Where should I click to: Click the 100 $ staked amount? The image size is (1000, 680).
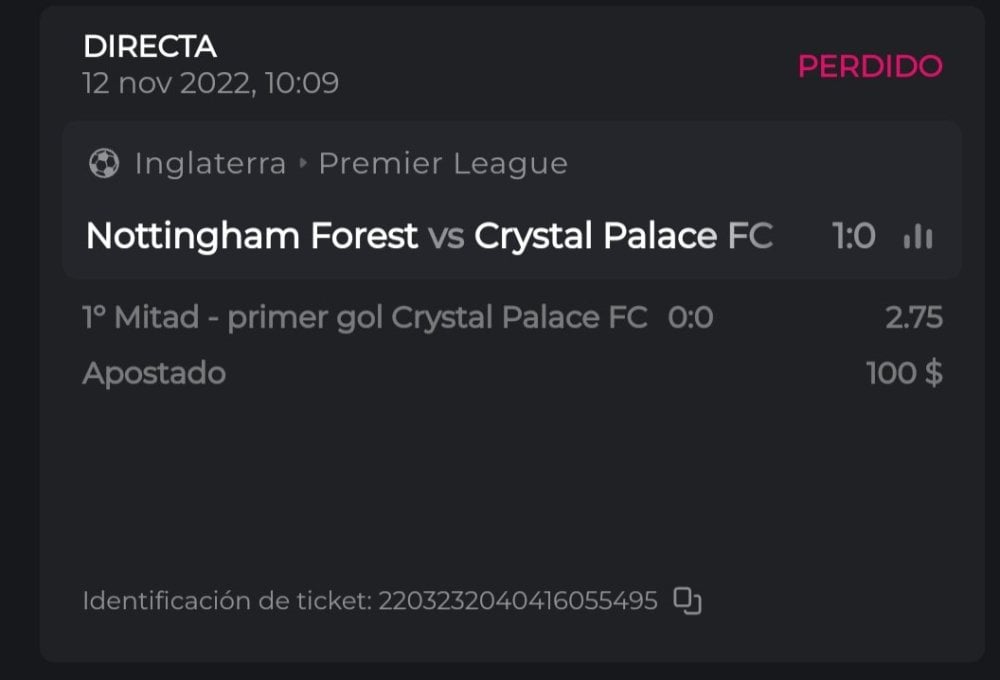point(904,373)
